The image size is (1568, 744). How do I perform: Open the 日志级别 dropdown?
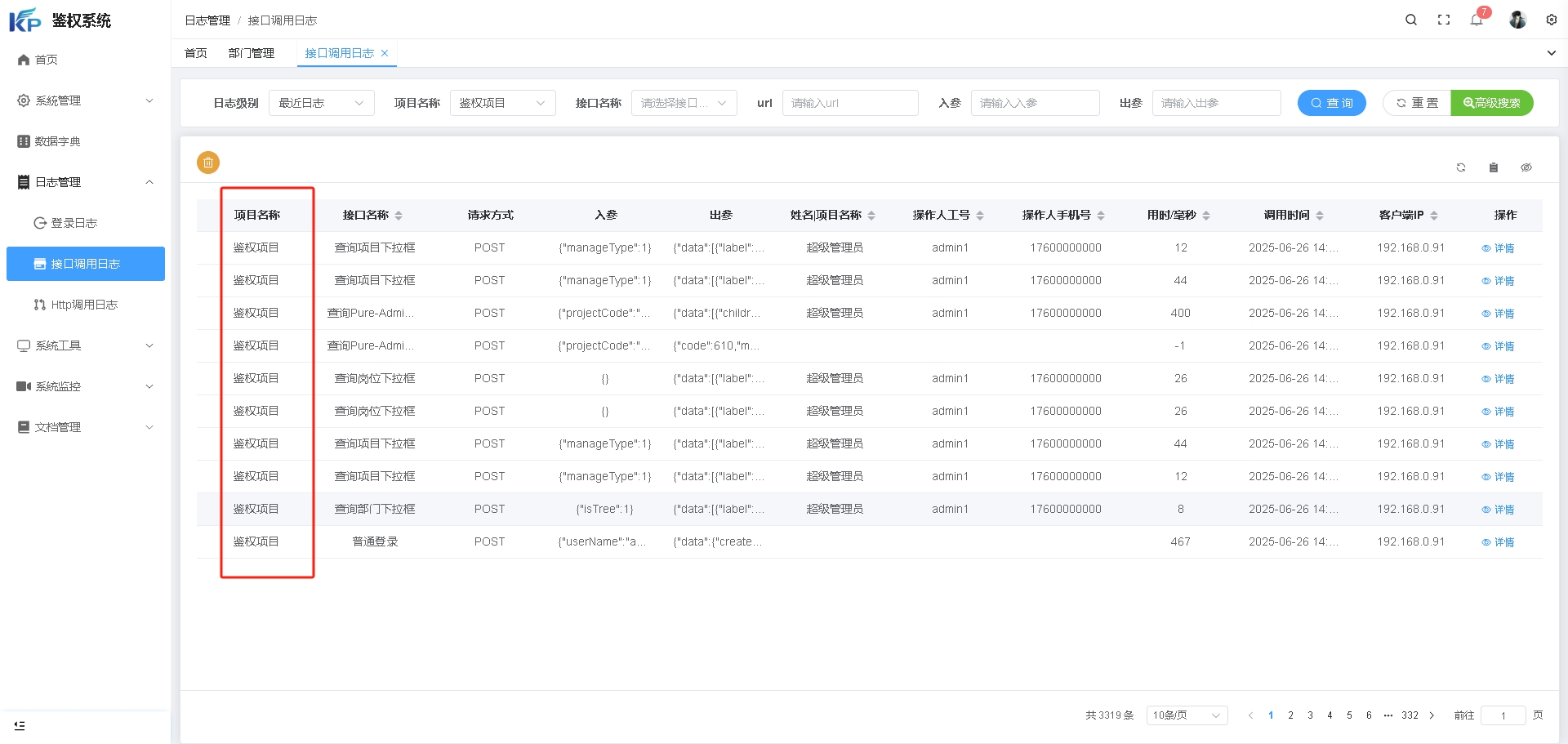(321, 103)
